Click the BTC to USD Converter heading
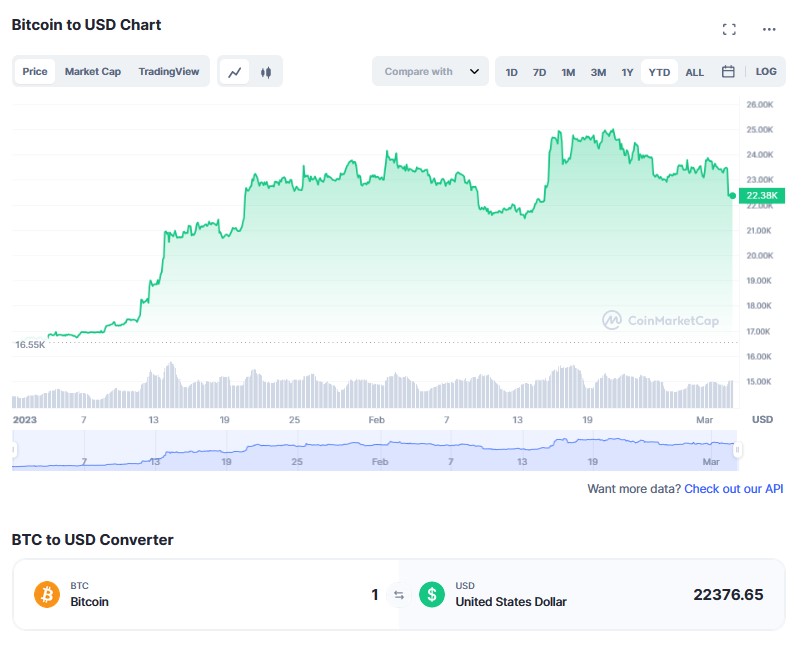This screenshot has width=802, height=646. pos(93,540)
